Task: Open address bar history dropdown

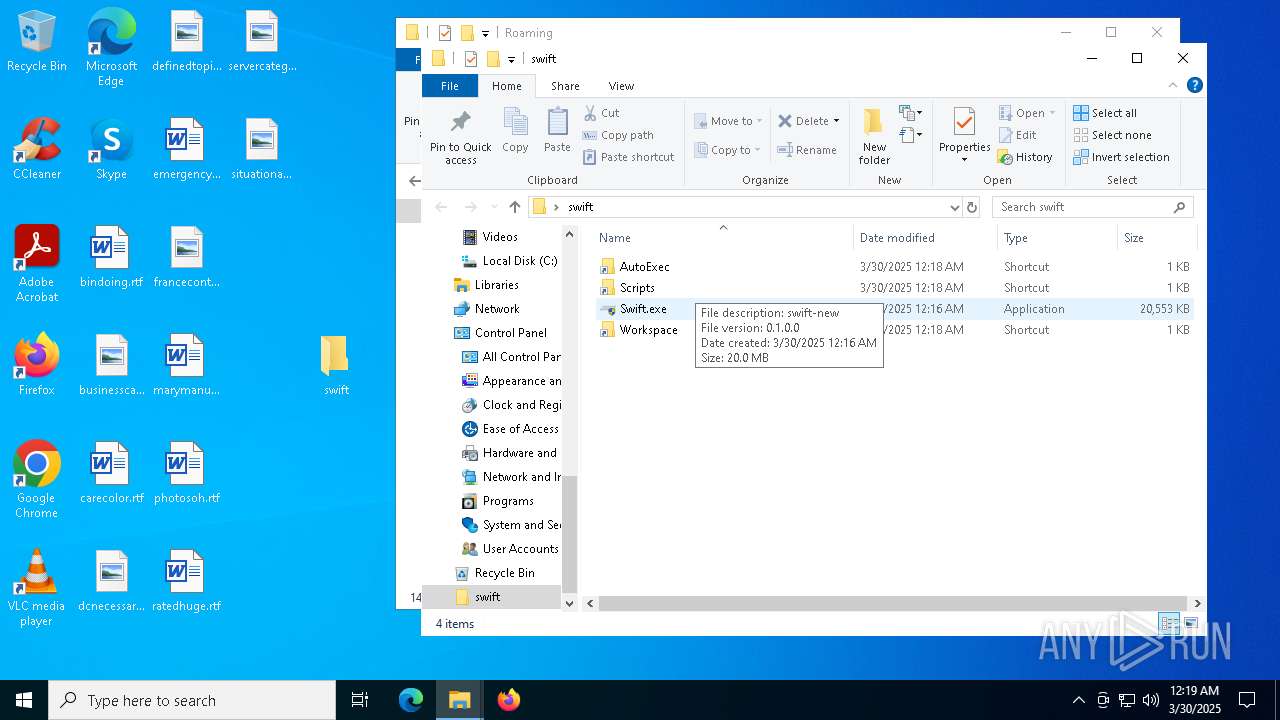Action: (954, 207)
